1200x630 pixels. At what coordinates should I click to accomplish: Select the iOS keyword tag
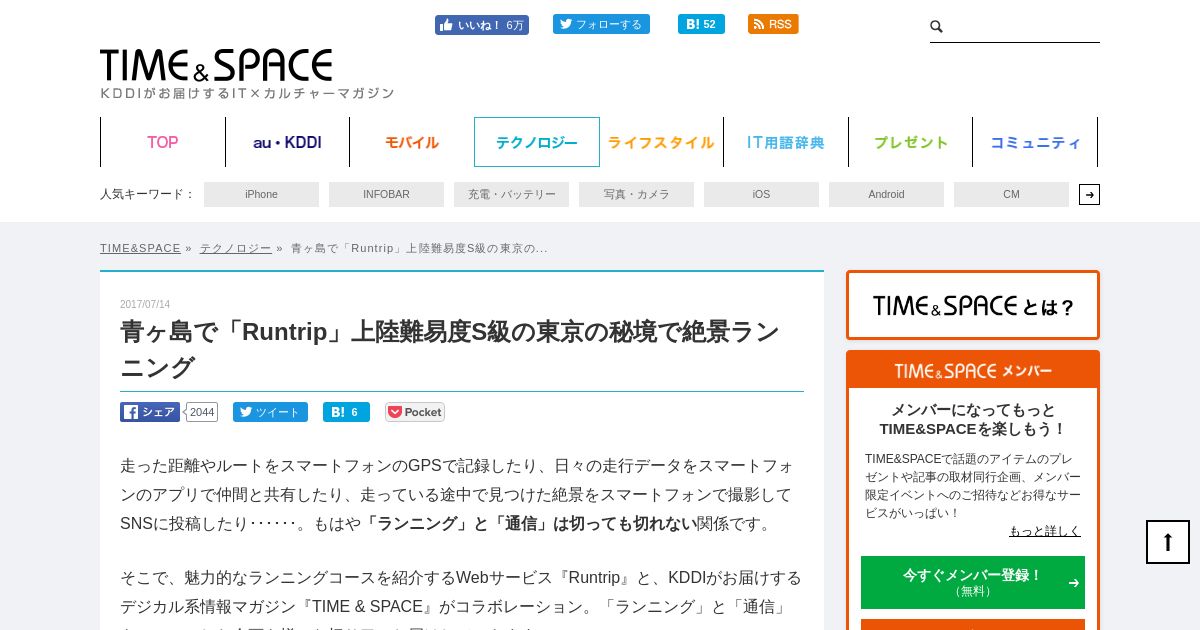tap(761, 194)
